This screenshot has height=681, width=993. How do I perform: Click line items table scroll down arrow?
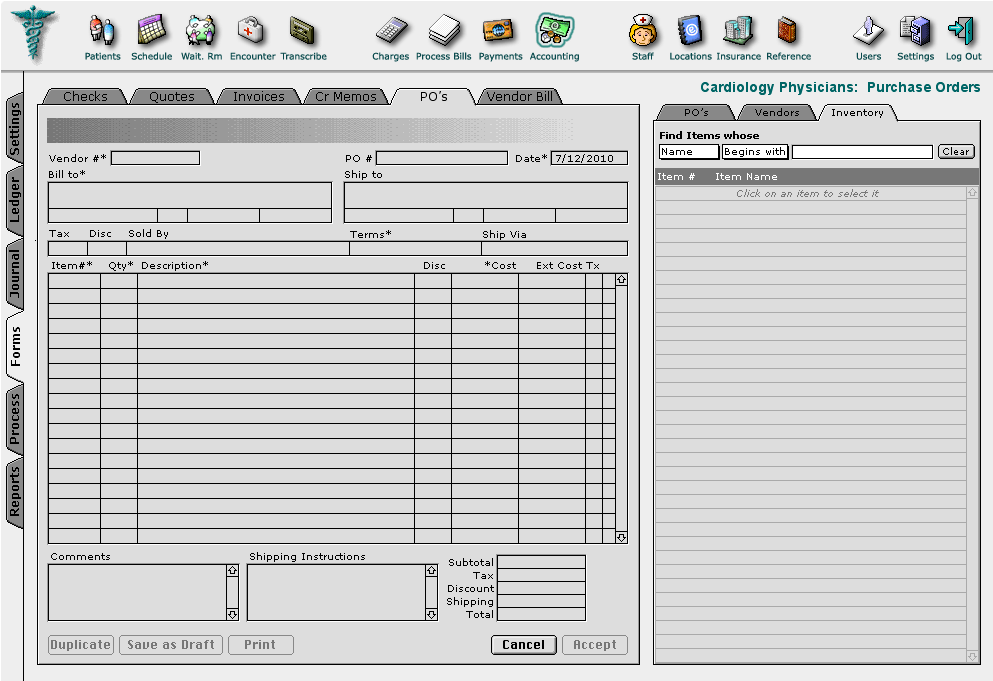621,537
